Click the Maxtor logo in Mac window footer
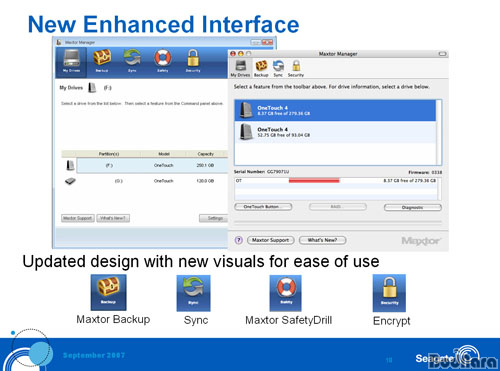The height and width of the screenshot is (371, 500). click(x=421, y=241)
